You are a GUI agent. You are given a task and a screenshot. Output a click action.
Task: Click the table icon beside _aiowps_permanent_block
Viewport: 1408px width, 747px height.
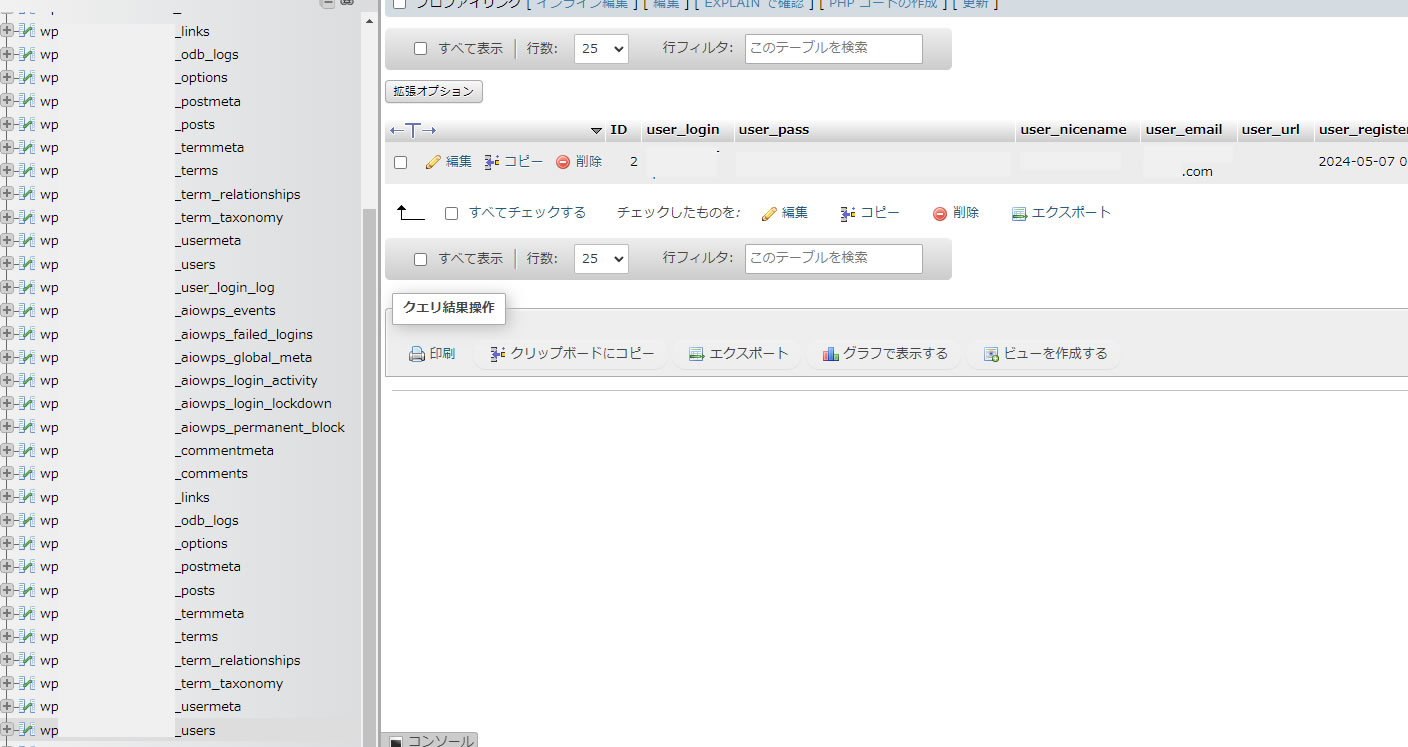coord(27,427)
